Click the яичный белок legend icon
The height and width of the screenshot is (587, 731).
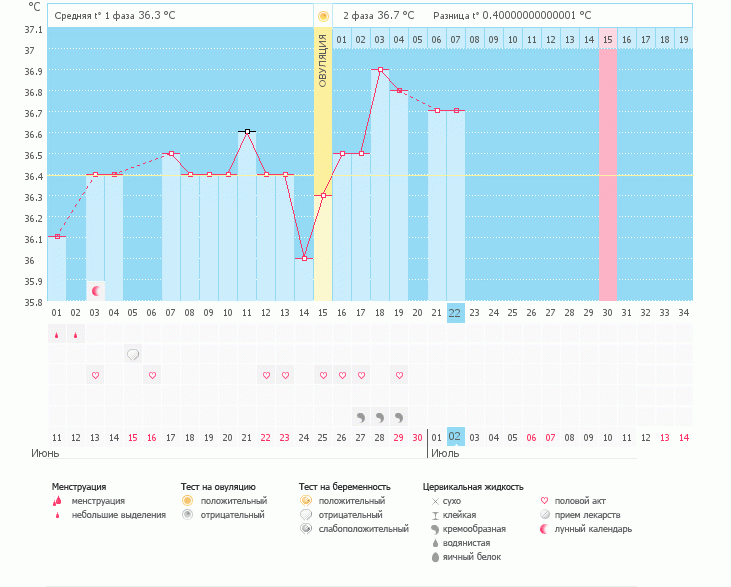click(435, 556)
